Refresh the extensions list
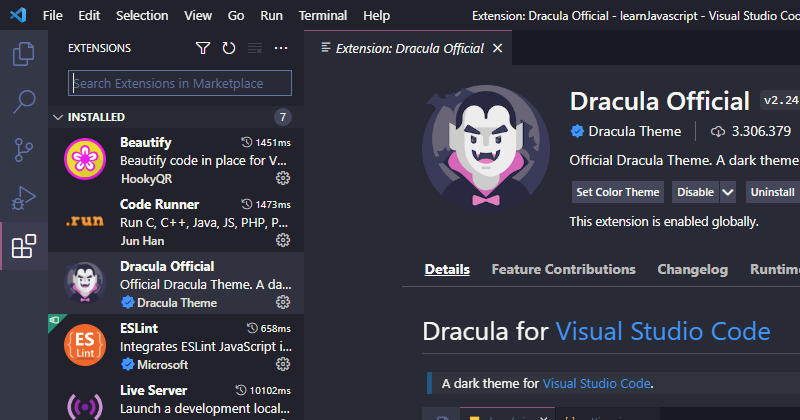 (x=229, y=48)
